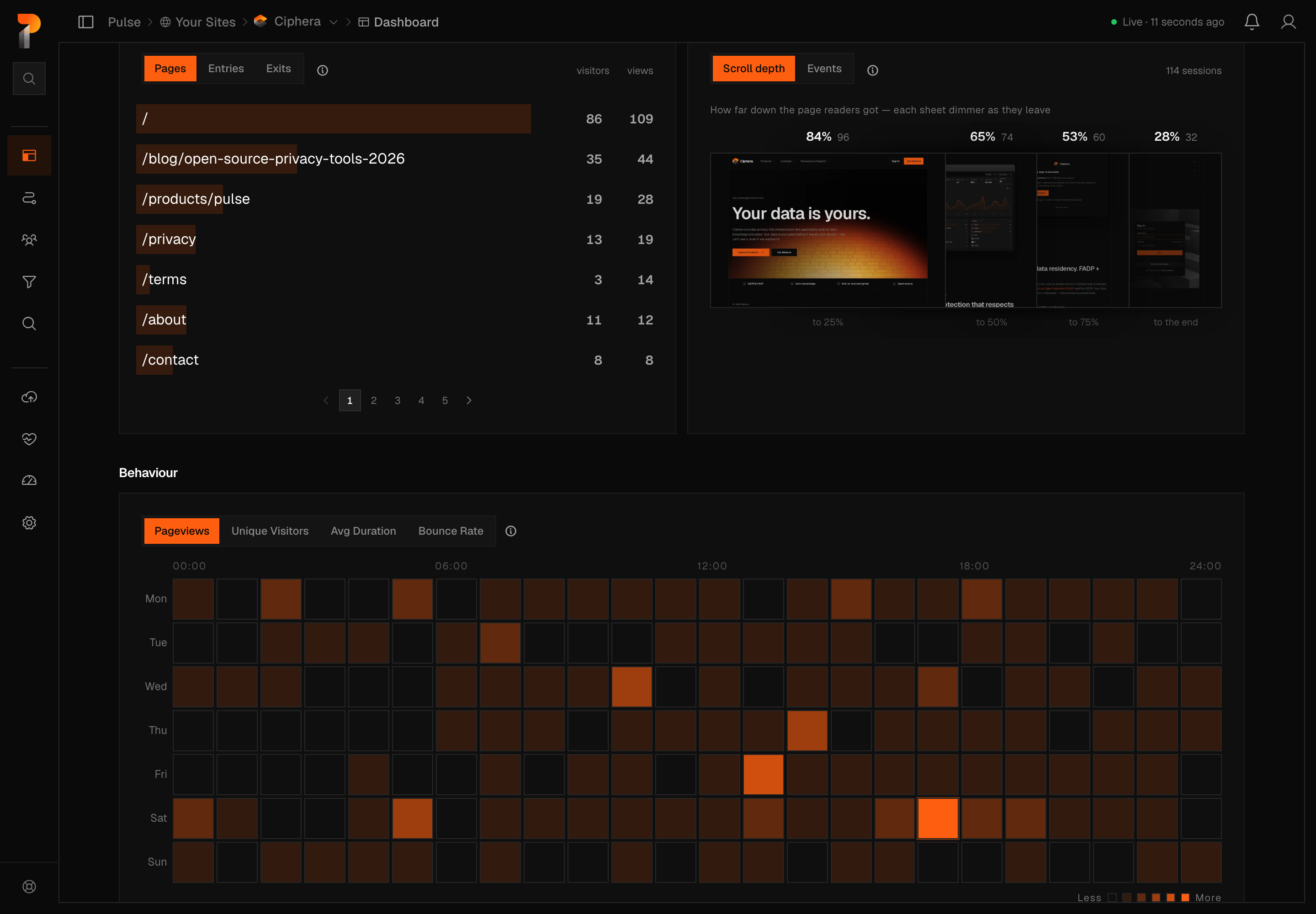Switch to the Exits tab
This screenshot has width=1316, height=914.
(x=278, y=69)
